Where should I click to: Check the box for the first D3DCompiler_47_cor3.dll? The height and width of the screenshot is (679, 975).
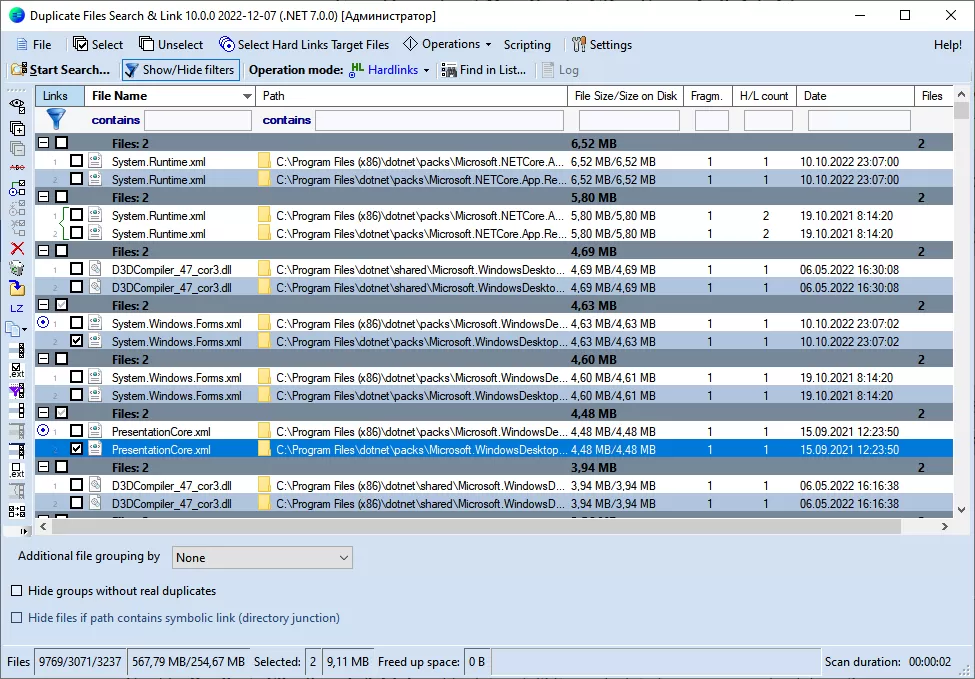tap(77, 268)
